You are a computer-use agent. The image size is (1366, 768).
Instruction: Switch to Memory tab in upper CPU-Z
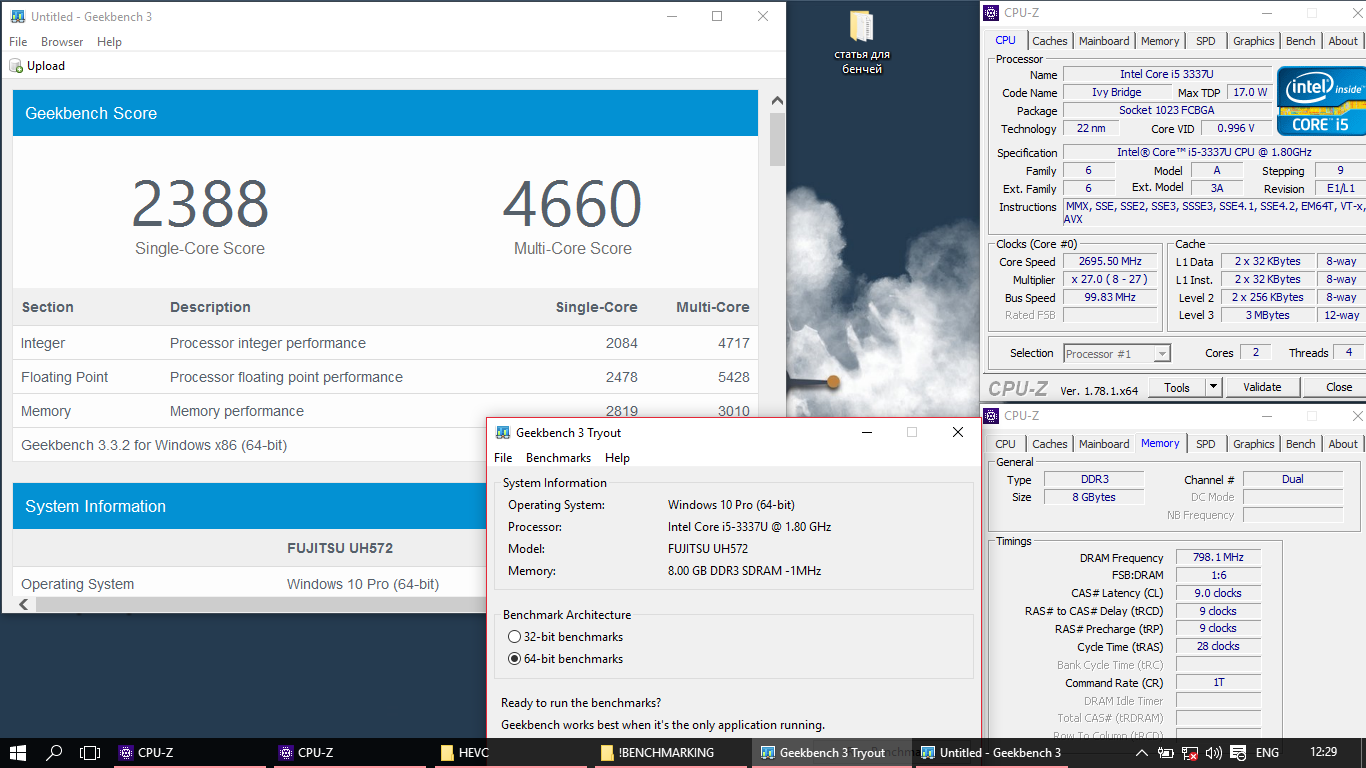(x=1160, y=41)
